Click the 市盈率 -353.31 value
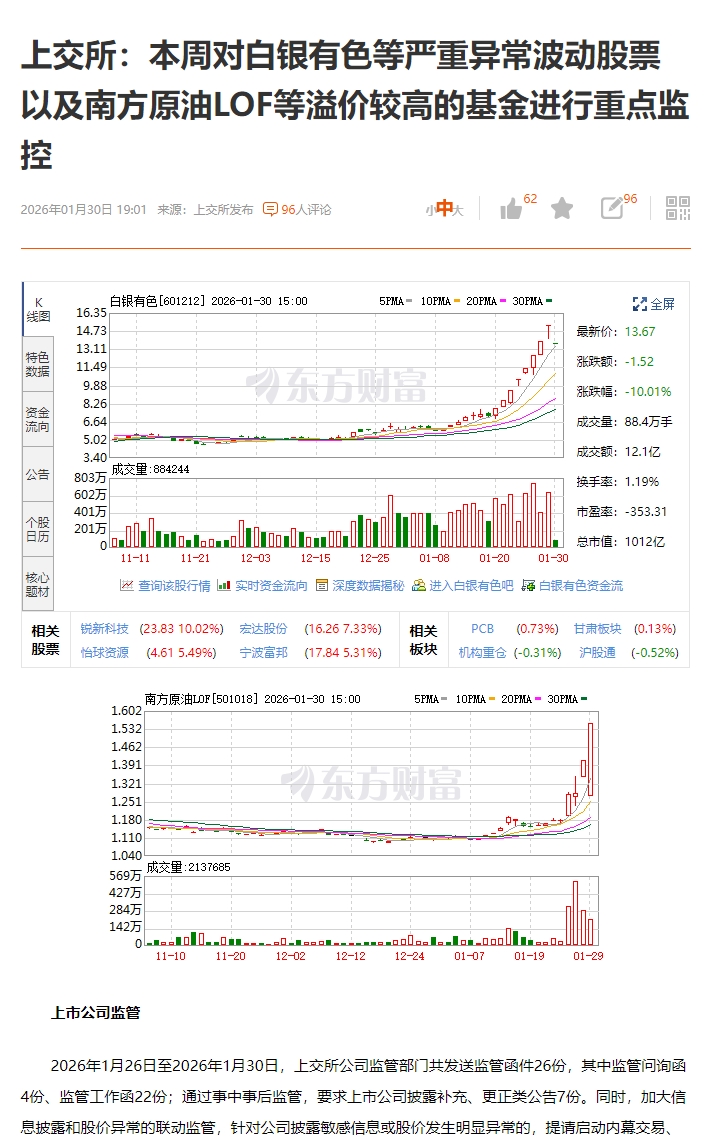Image resolution: width=704 pixels, height=1137 pixels. (645, 511)
